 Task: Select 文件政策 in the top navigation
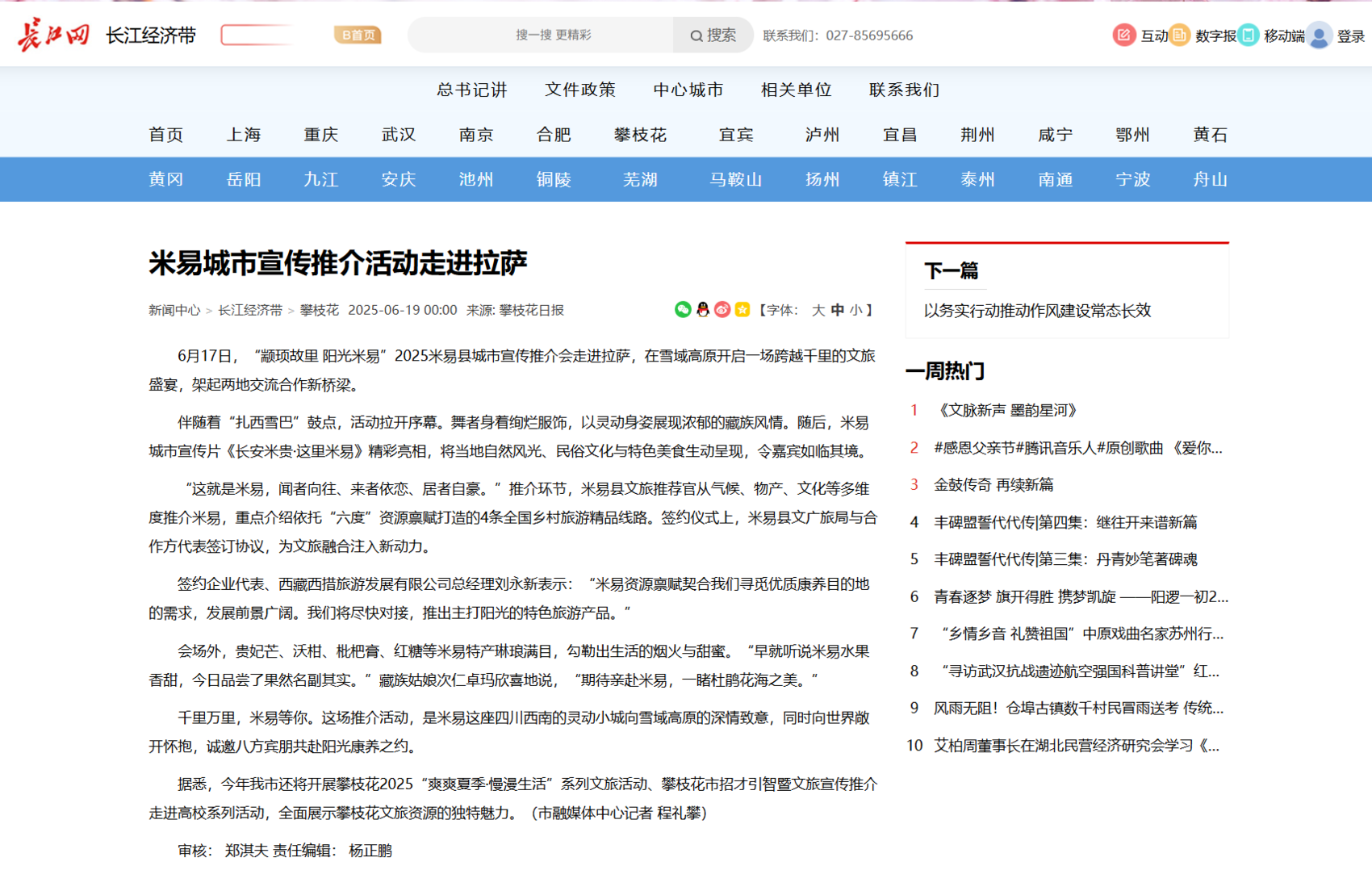[x=579, y=90]
